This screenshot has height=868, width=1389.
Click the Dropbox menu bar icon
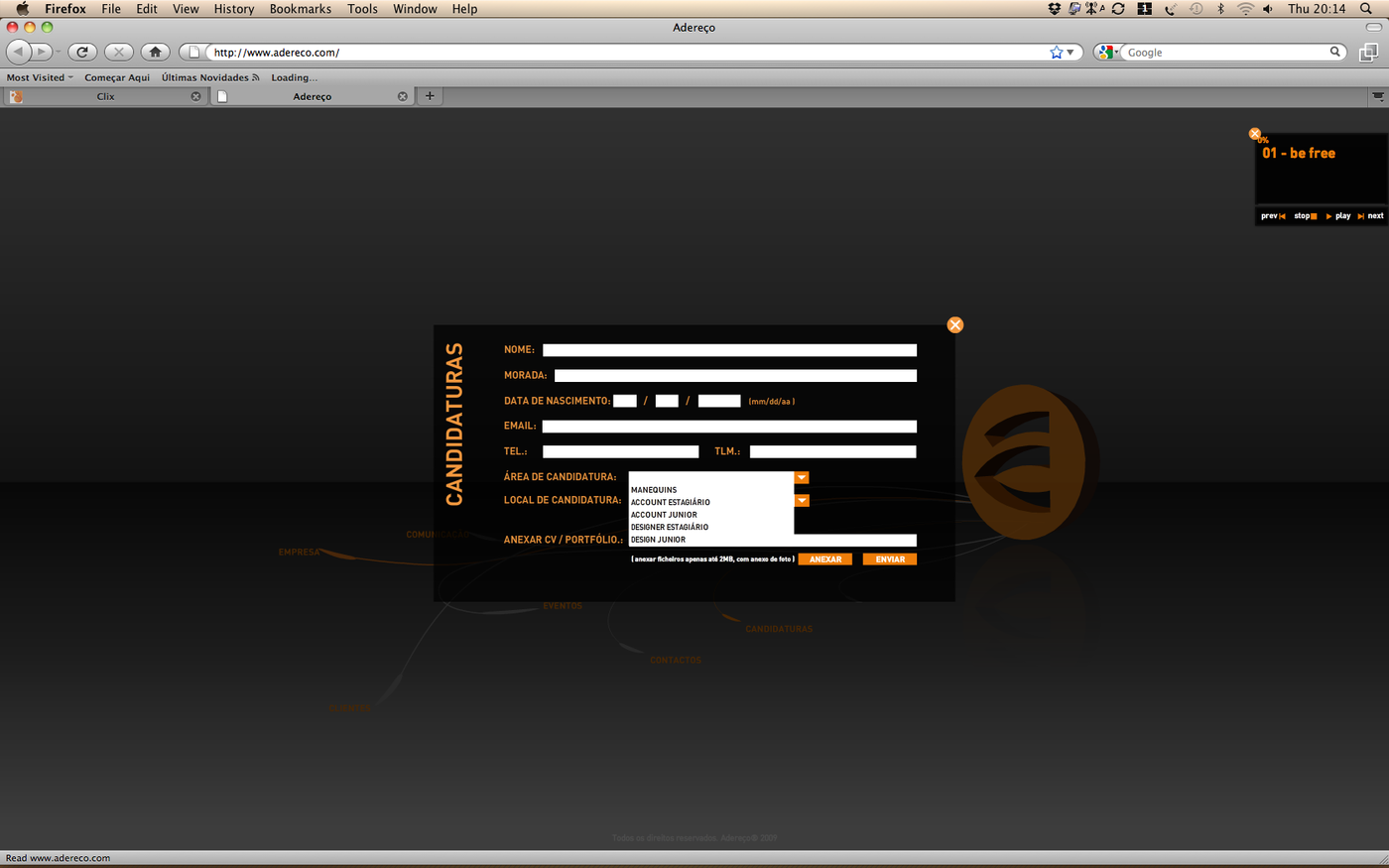[x=1055, y=9]
